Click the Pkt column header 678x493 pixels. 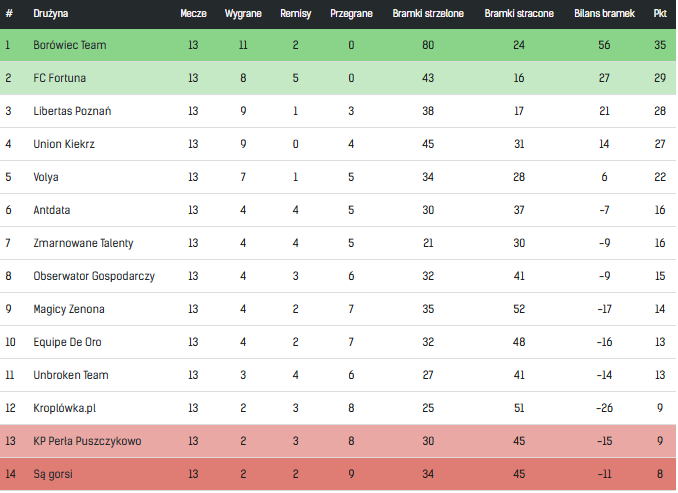[660, 14]
